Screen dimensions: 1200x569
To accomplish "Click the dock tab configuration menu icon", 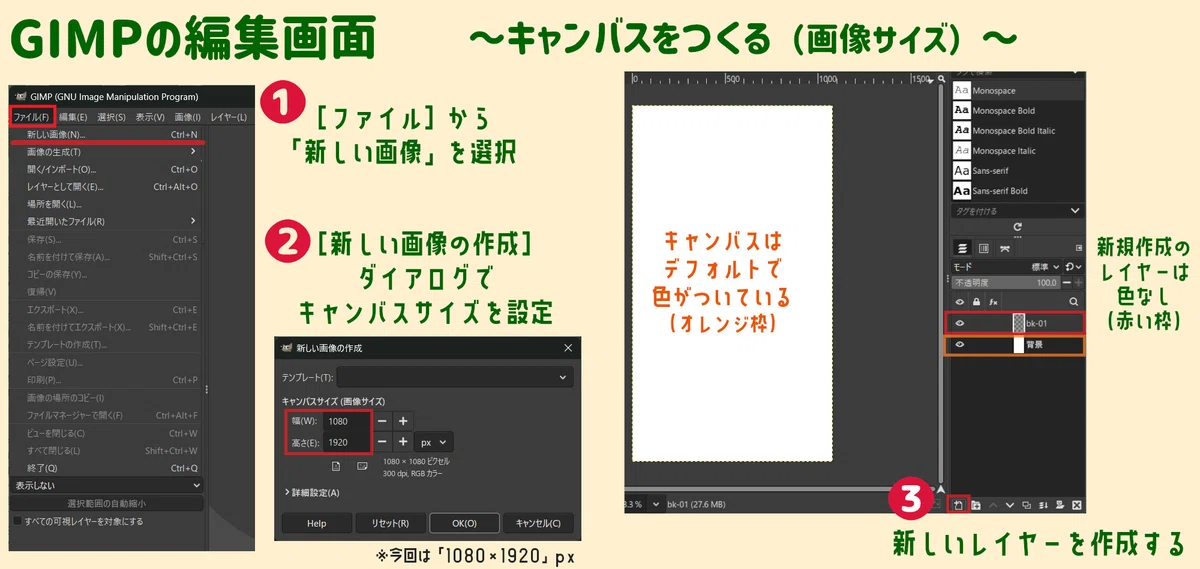I will click(1078, 248).
